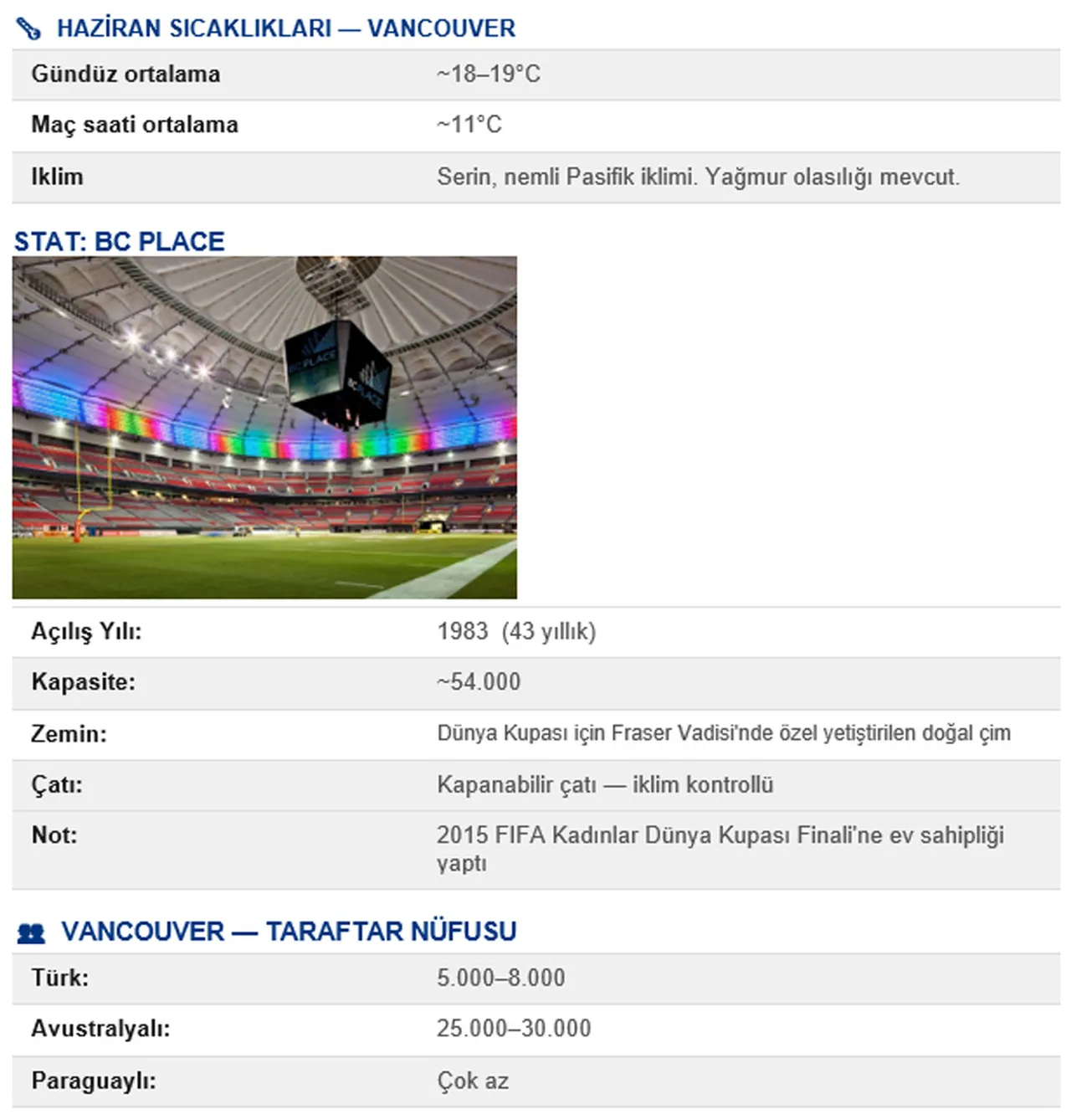Click the people icon beside Taraftar Nüfusu
This screenshot has height=1120, width=1071.
pyautogui.click(x=31, y=932)
